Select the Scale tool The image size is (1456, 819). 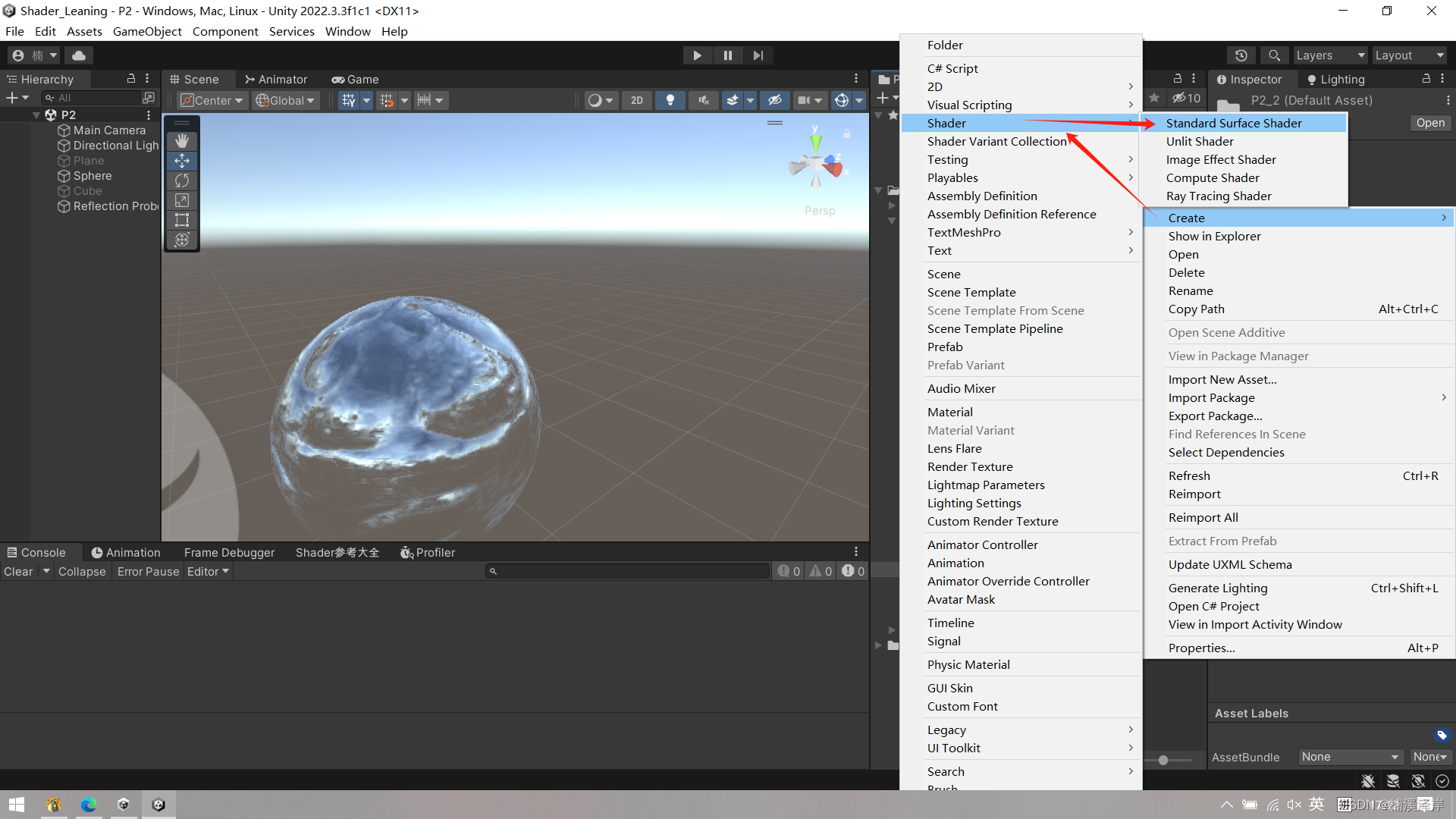(x=182, y=200)
